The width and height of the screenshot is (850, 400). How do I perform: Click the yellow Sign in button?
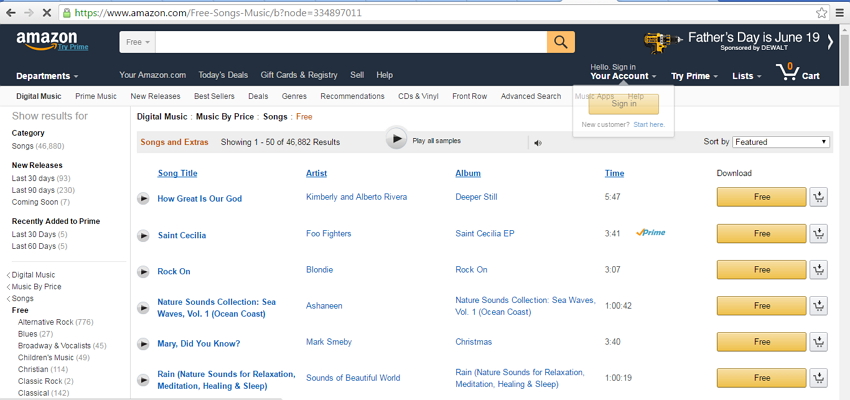click(x=623, y=104)
